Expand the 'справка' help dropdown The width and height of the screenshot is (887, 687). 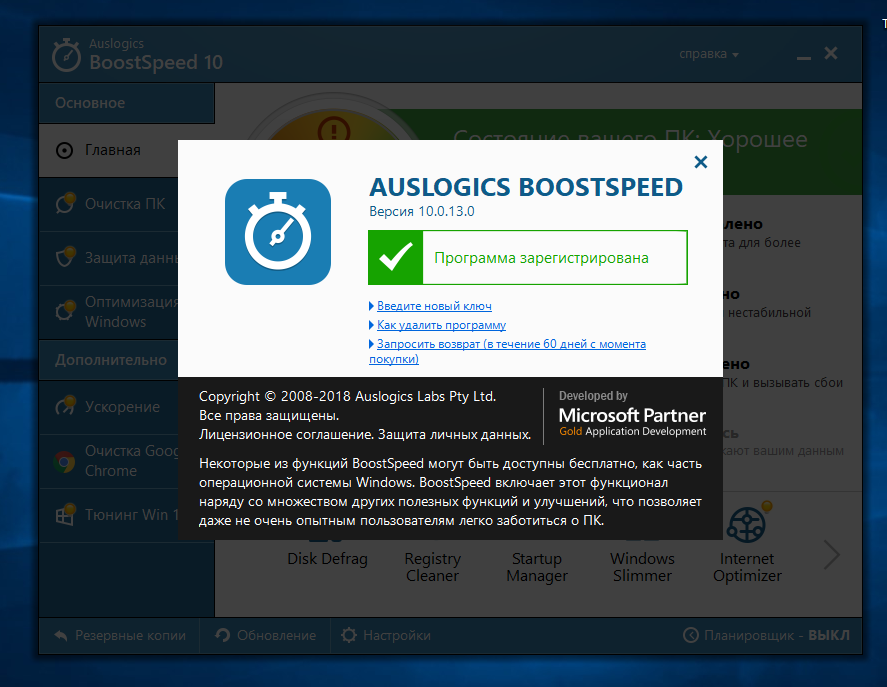point(709,54)
